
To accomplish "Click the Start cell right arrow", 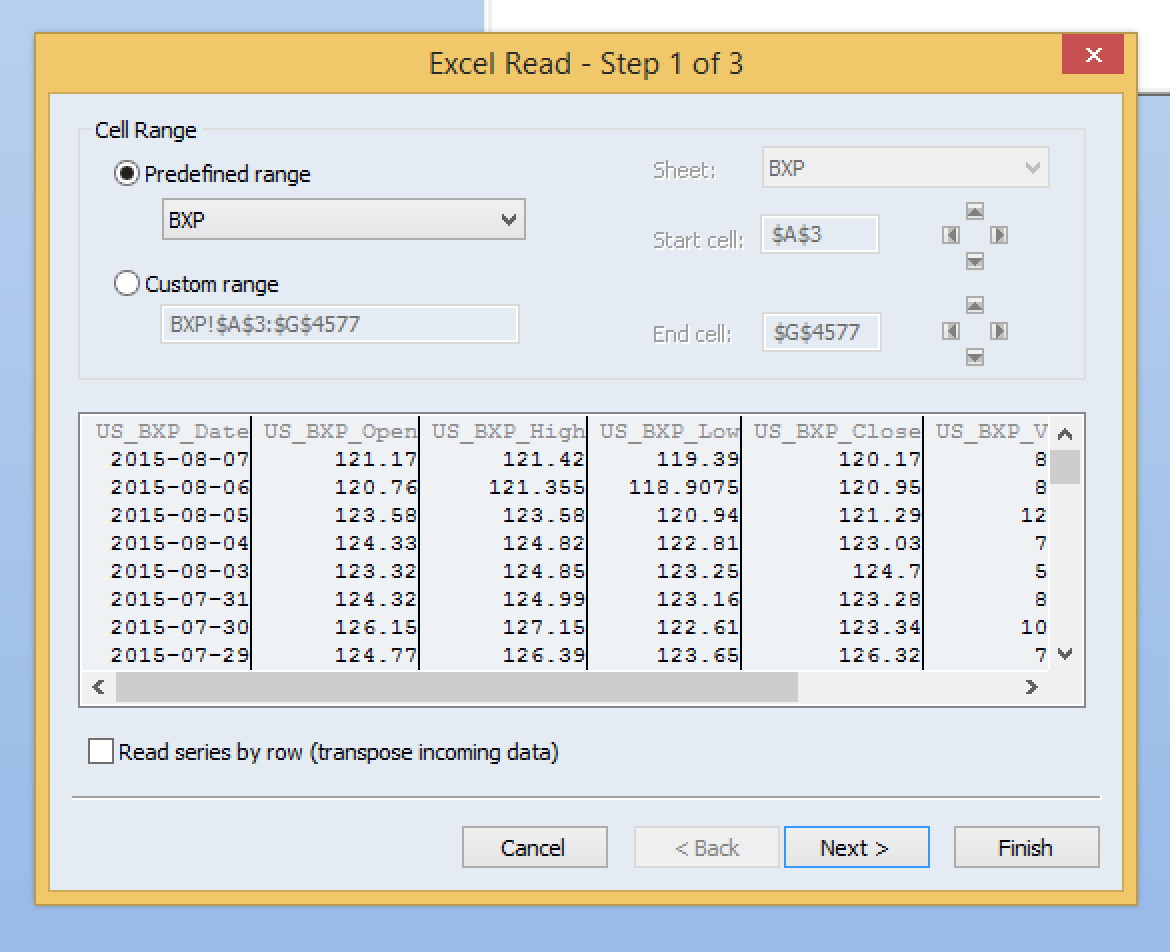I will (998, 235).
